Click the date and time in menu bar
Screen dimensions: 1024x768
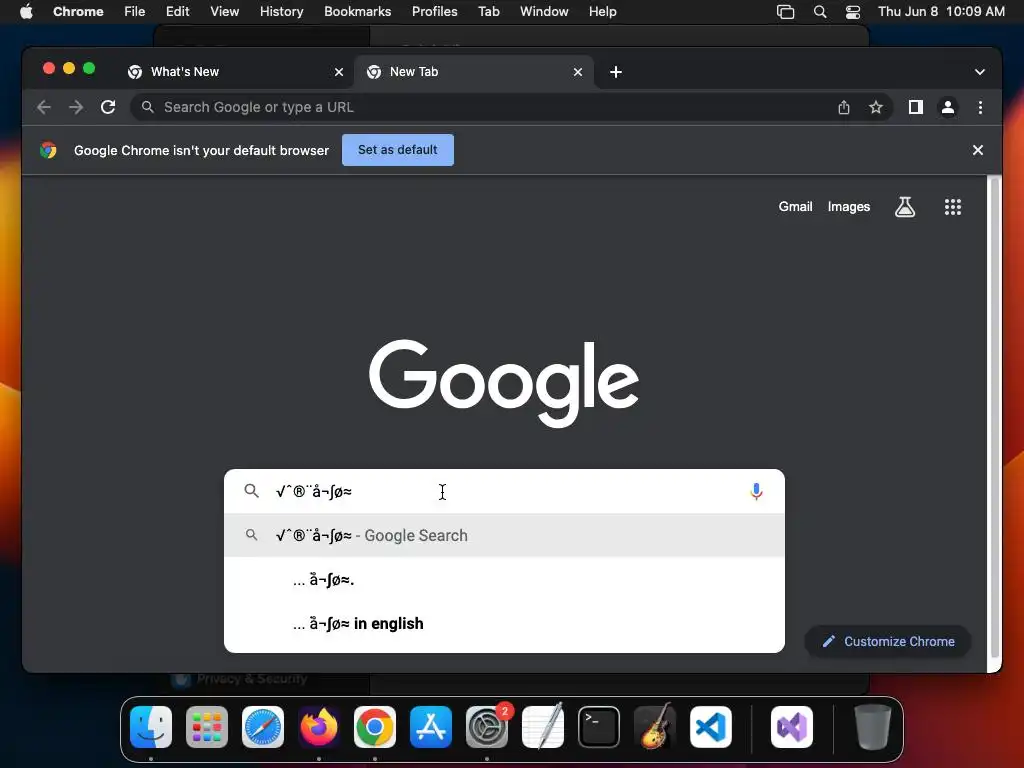point(941,12)
